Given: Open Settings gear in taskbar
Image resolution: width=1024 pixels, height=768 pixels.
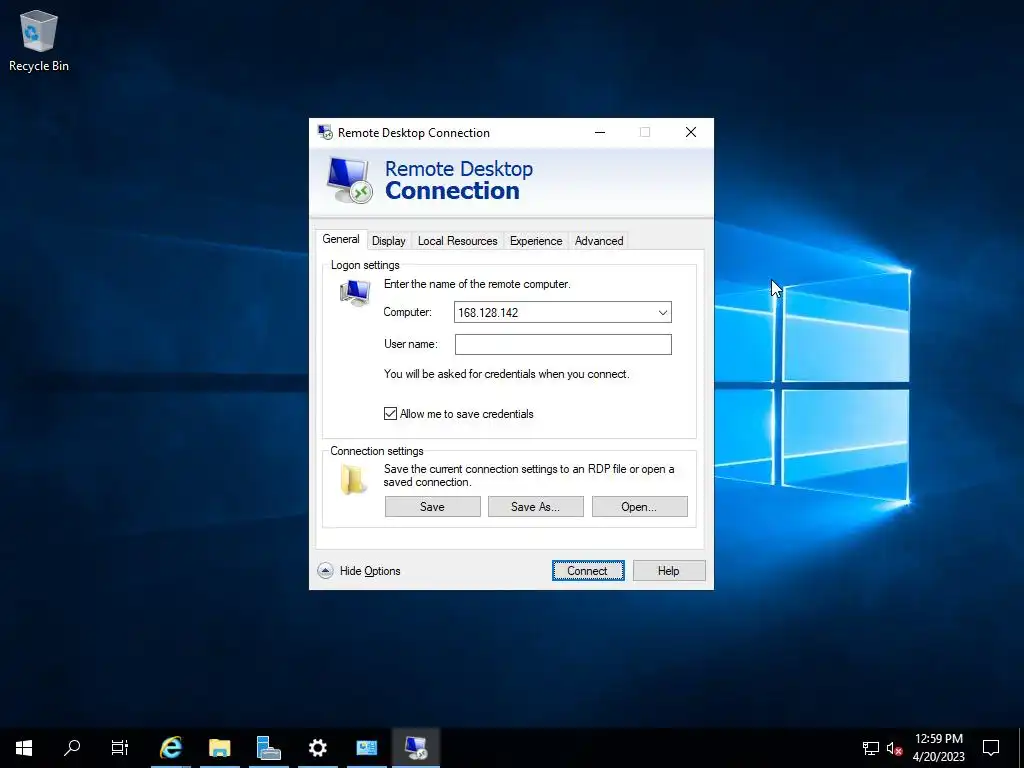Looking at the screenshot, I should point(317,748).
